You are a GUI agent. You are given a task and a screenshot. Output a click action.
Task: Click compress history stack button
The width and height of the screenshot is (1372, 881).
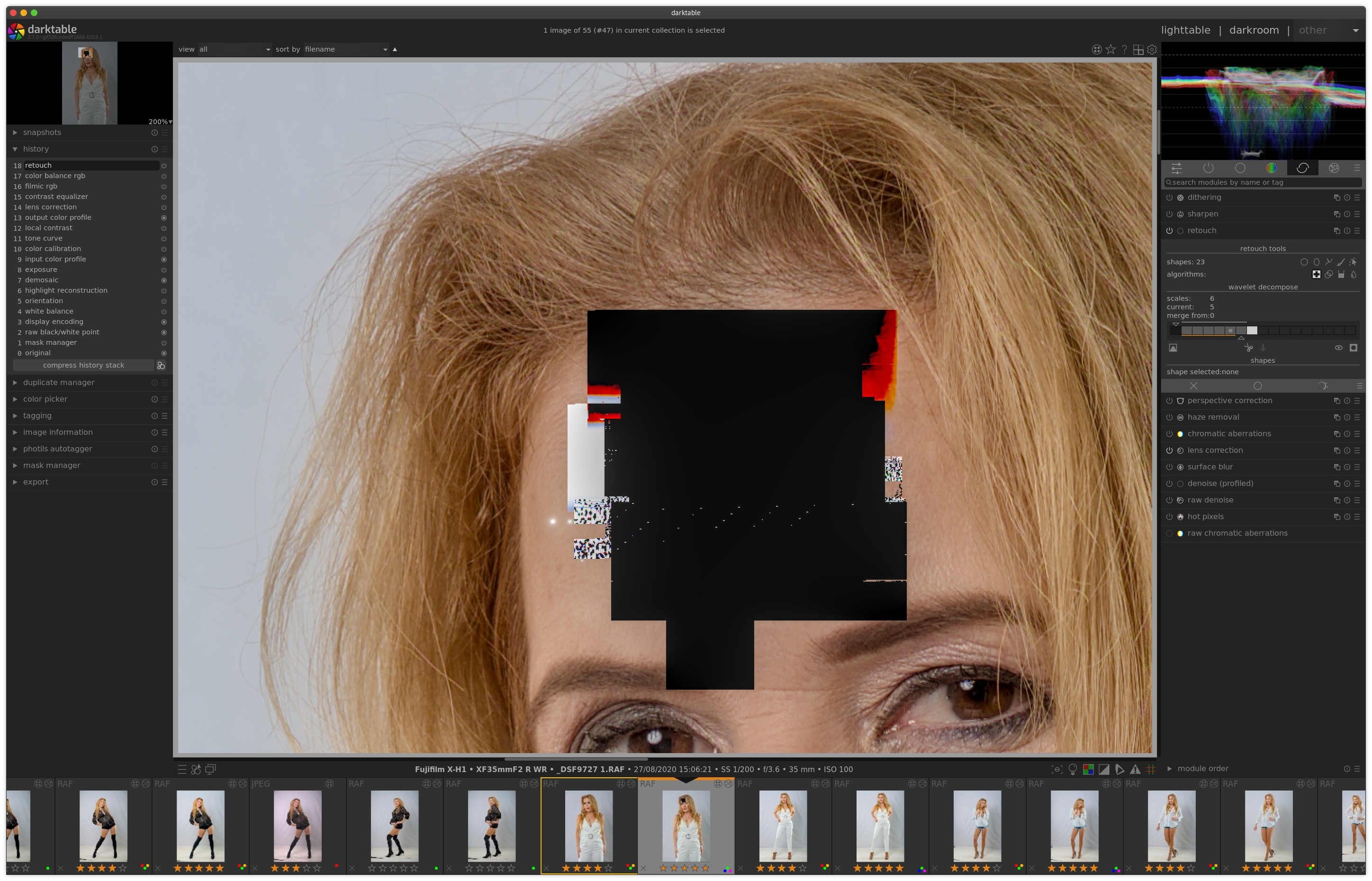[83, 365]
